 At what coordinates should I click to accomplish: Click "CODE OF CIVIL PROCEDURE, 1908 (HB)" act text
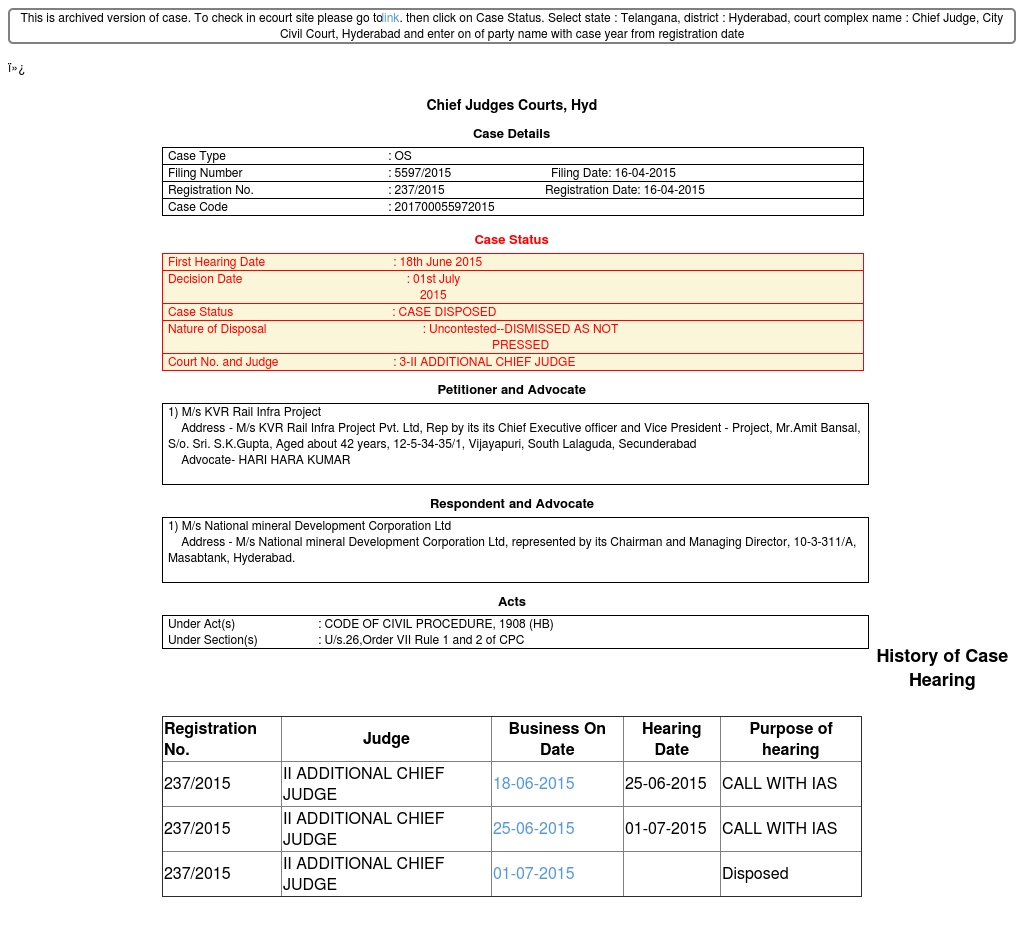[x=438, y=624]
